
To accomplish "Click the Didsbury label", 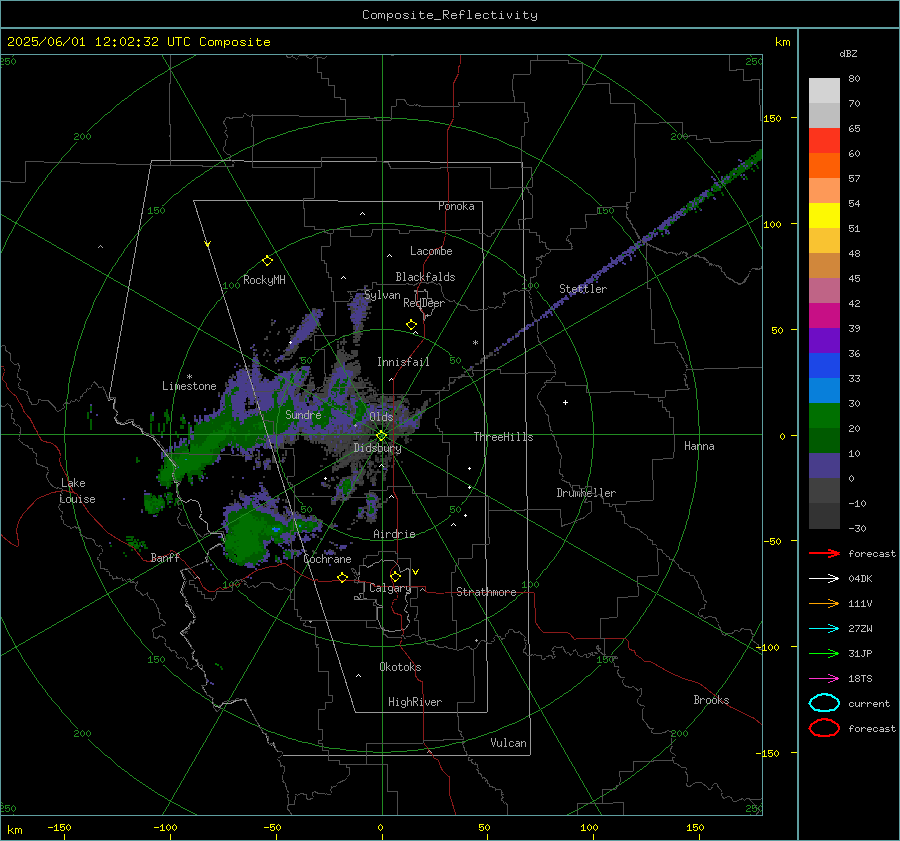I will coord(377,448).
